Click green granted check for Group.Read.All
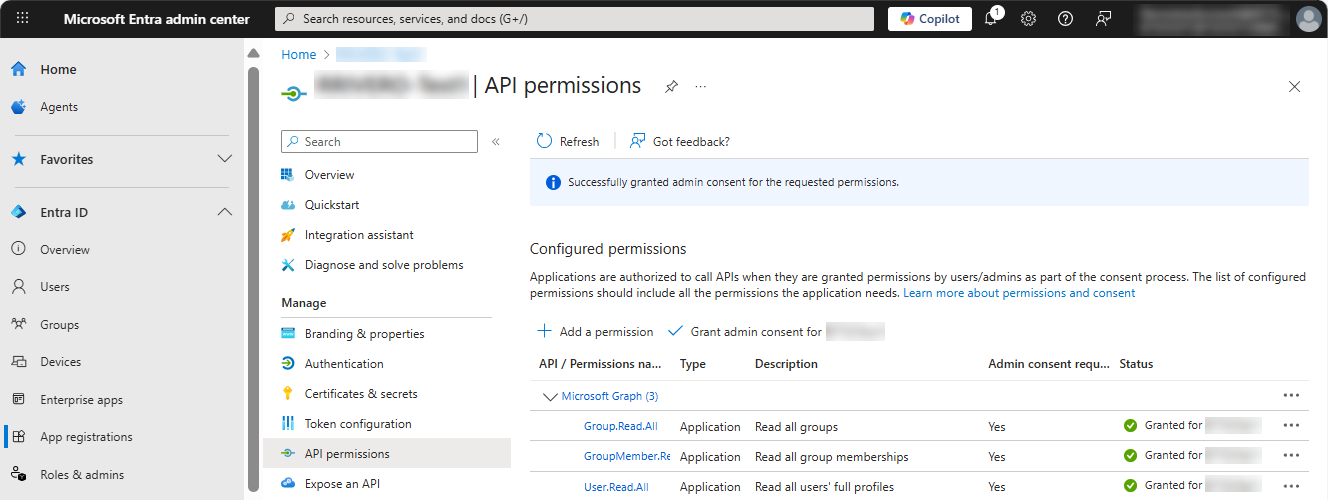The image size is (1328, 500). point(1130,426)
